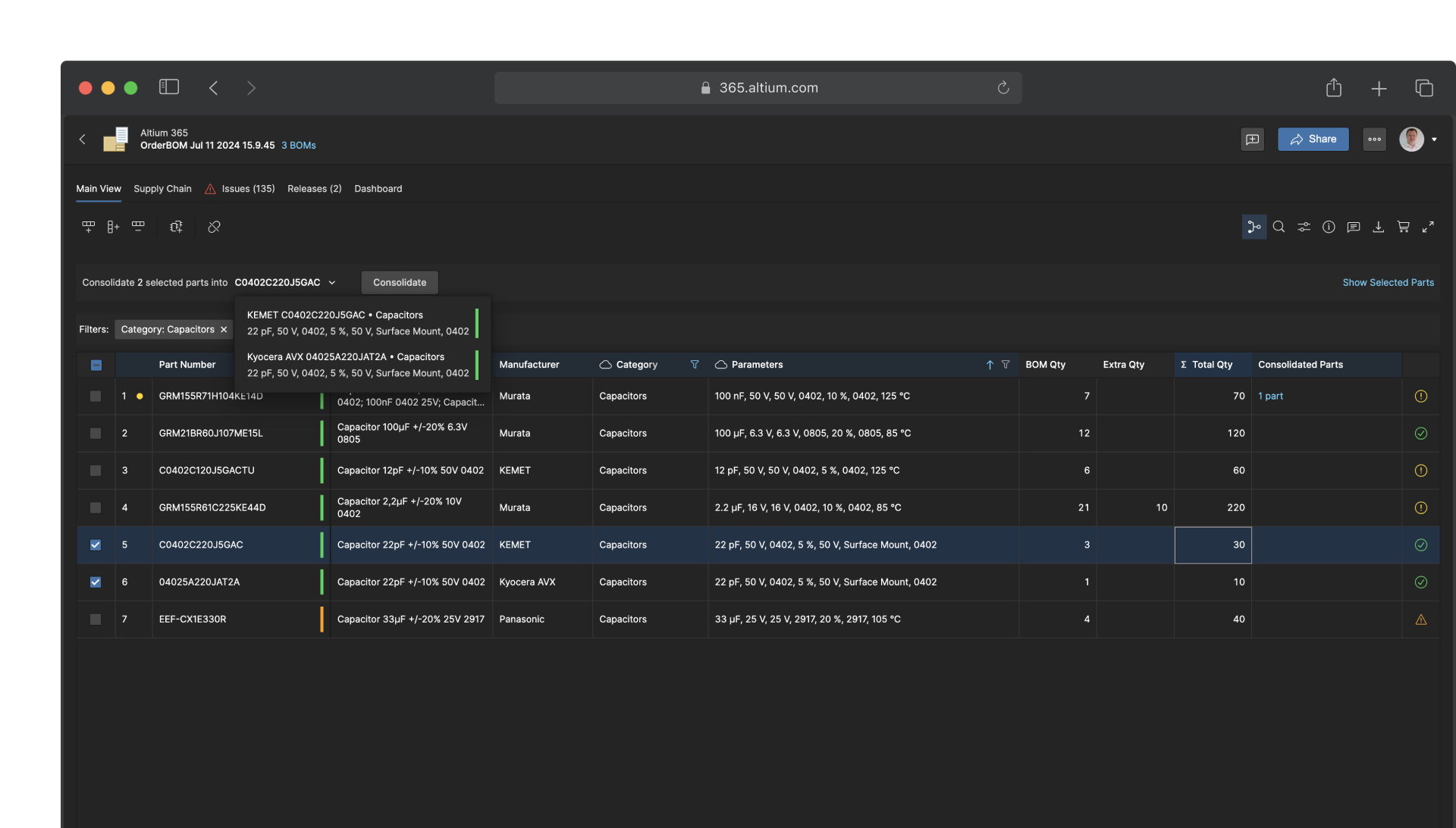This screenshot has width=1456, height=828.
Task: Expand table to fullscreen view
Action: (x=1428, y=227)
